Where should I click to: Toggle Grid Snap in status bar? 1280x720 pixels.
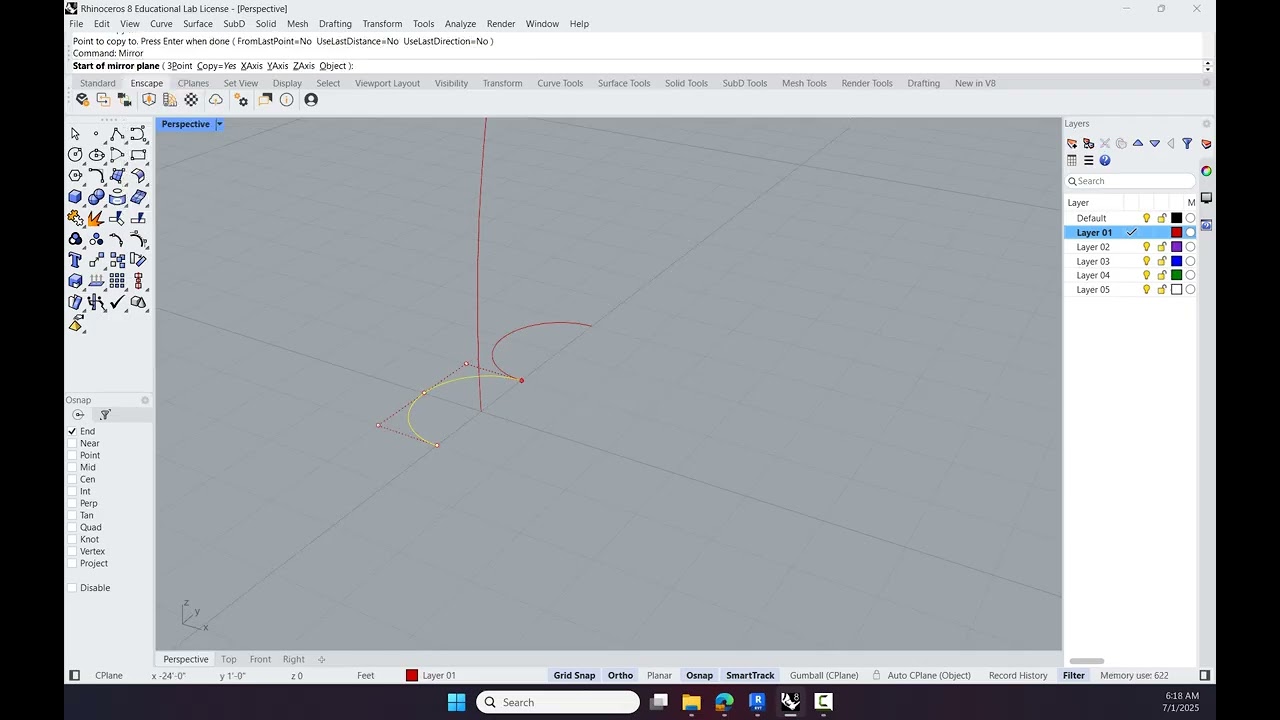[575, 675]
